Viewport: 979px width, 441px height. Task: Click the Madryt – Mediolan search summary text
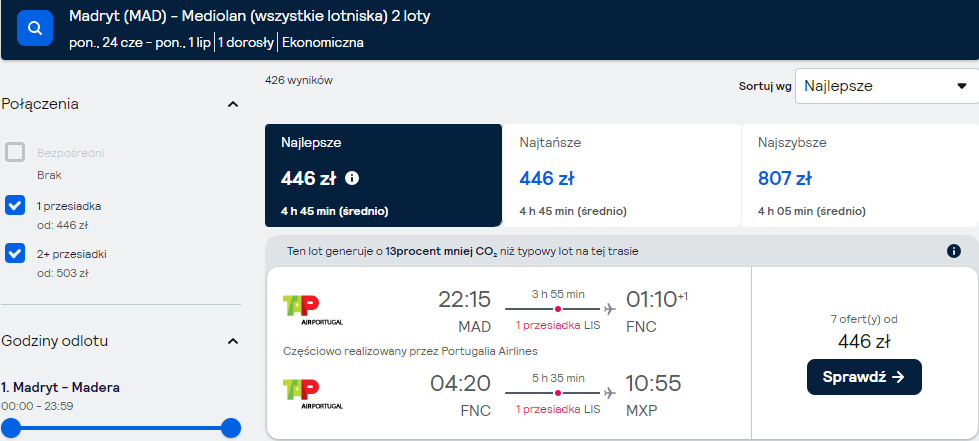pyautogui.click(x=250, y=16)
